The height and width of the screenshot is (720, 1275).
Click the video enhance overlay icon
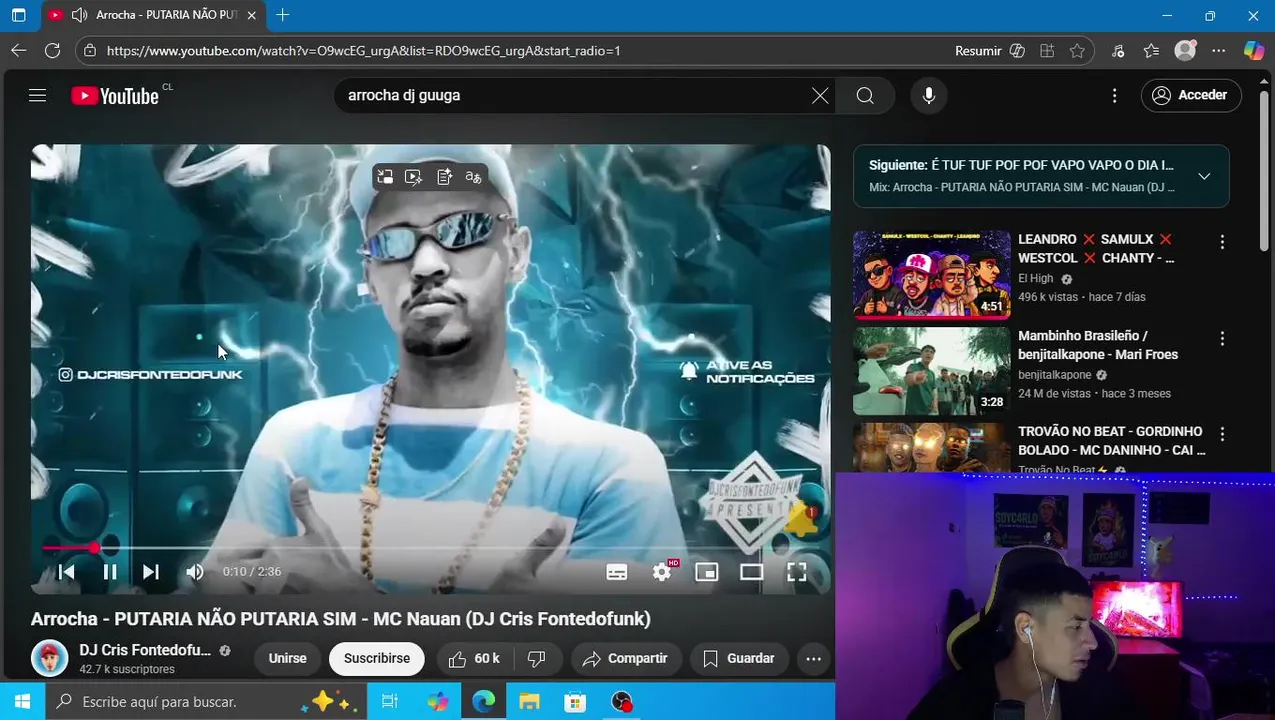pos(414,177)
